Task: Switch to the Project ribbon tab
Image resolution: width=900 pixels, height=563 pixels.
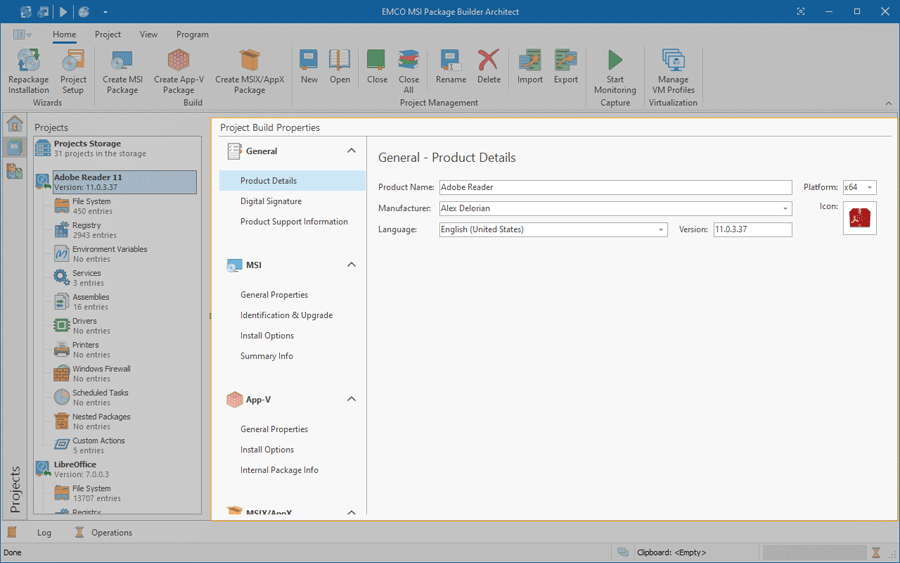Action: click(107, 34)
